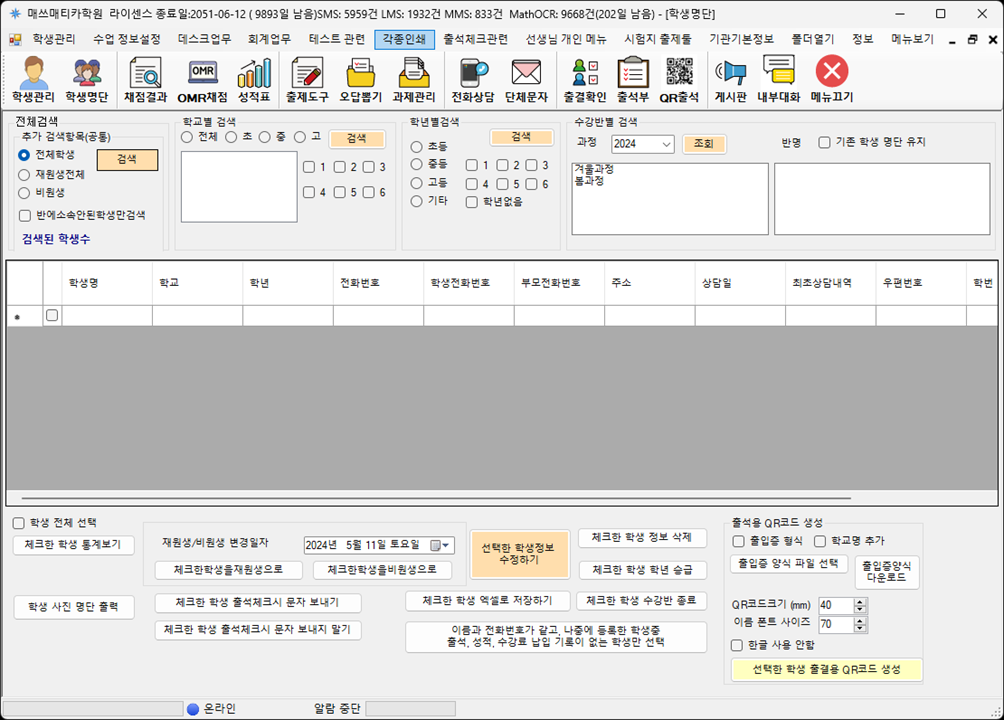Open the 학생관리 toolbar icon
Viewport: 1004px width, 720px height.
click(33, 80)
